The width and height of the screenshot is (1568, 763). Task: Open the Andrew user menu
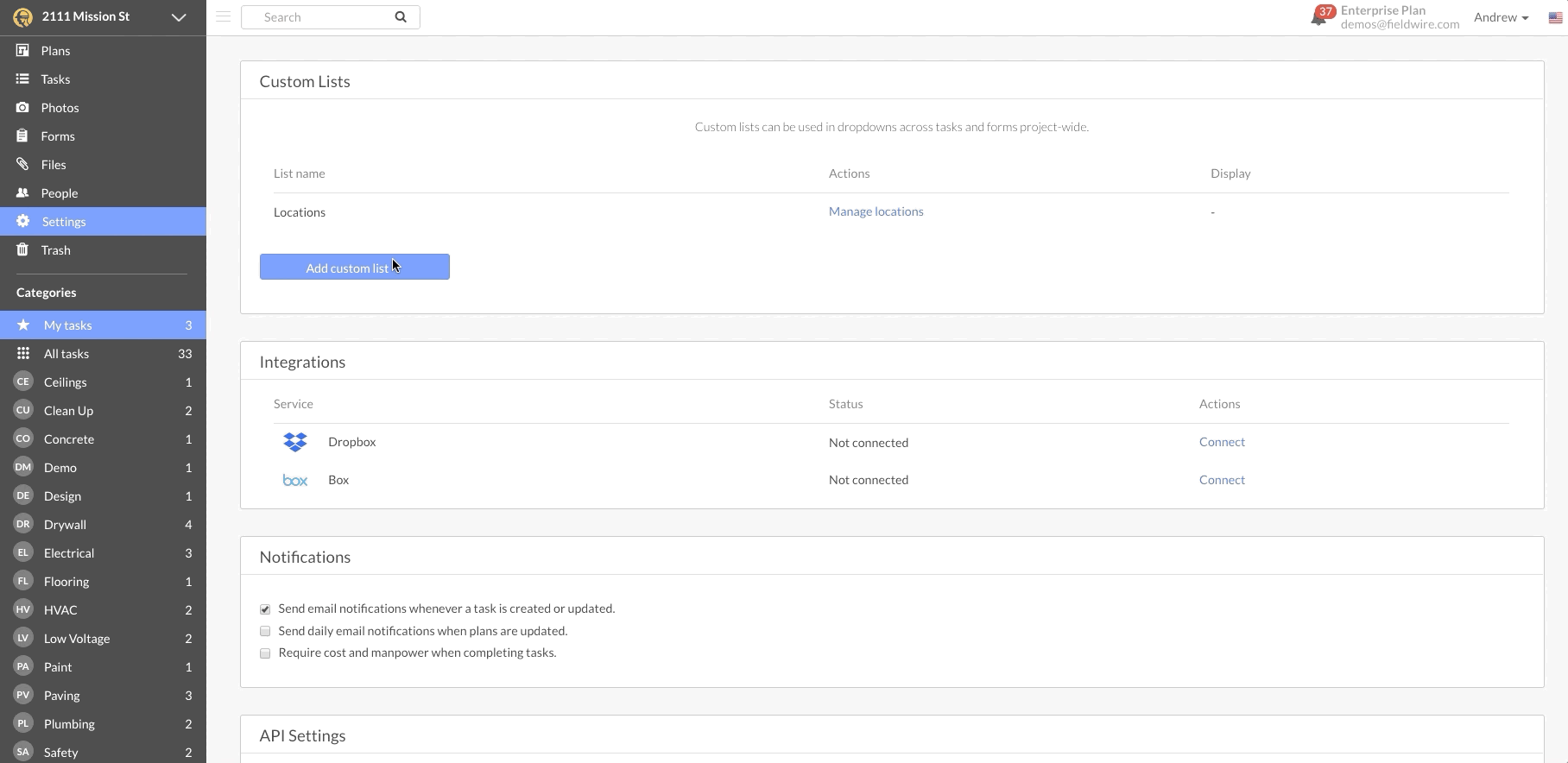point(1501,17)
